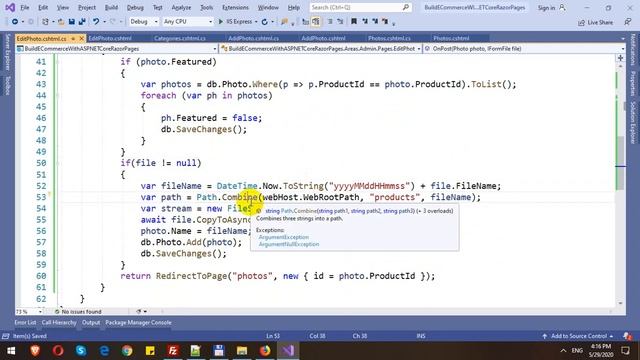The image size is (640, 360).
Task: Click the Save icon in toolbar
Action: pyautogui.click(x=71, y=22)
